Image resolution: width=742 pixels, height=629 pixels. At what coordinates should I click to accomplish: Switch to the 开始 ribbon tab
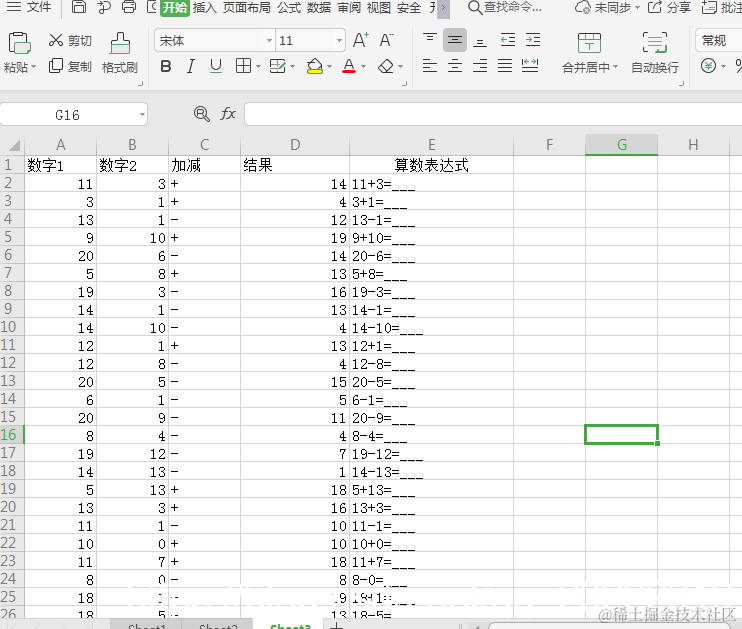(175, 8)
